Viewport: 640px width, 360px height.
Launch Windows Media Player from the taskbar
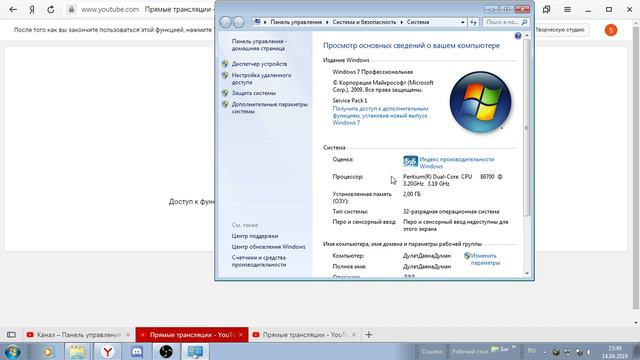coord(48,352)
